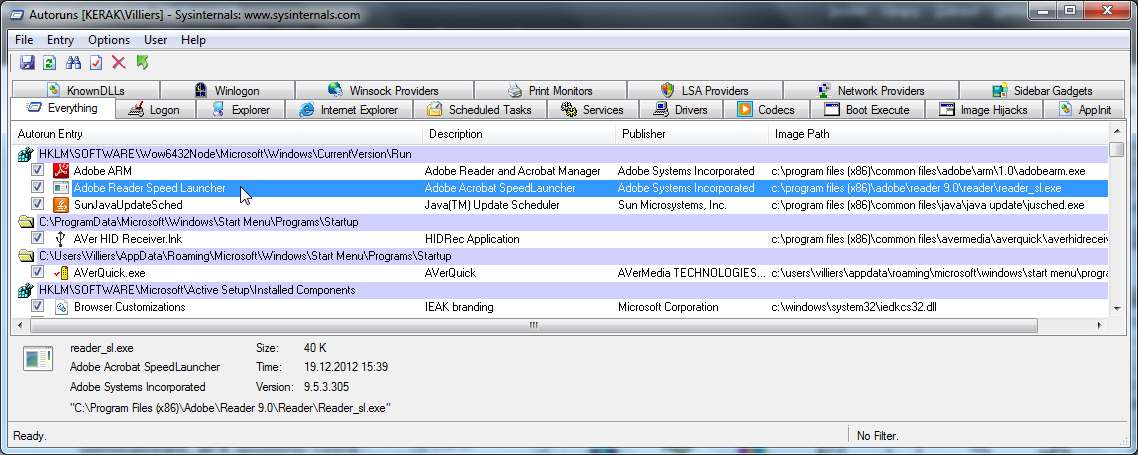Switch to the Explorer tab
The image size is (1138, 455).
(242, 110)
